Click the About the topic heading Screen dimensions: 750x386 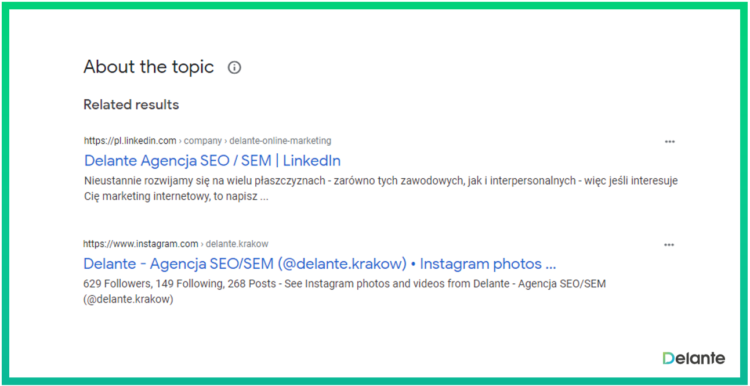coord(149,67)
